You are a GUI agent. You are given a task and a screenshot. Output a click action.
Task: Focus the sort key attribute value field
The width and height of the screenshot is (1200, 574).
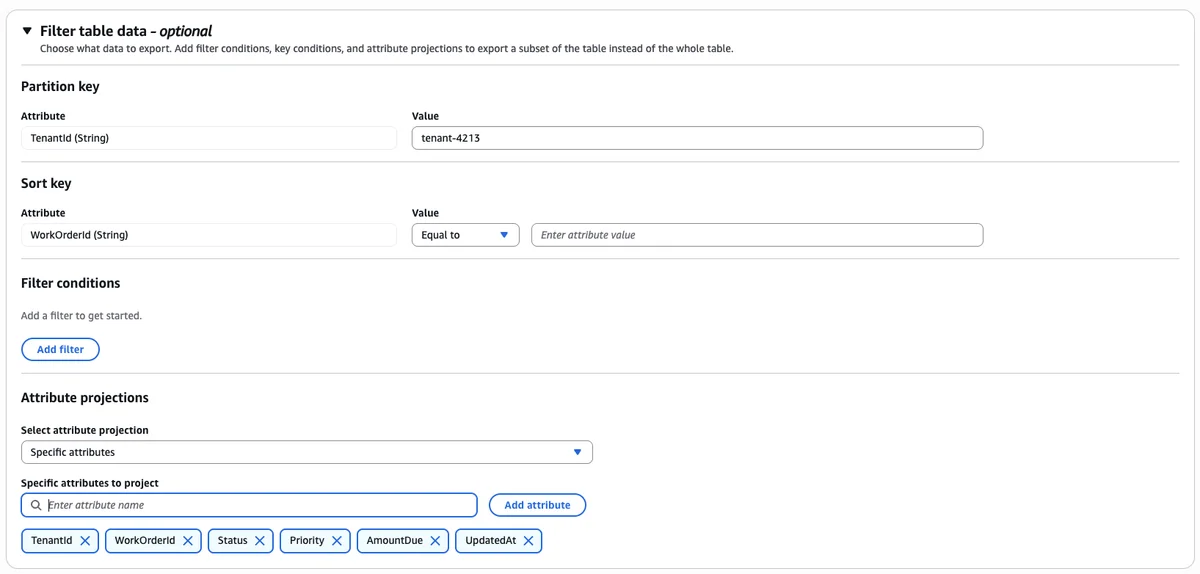(757, 235)
